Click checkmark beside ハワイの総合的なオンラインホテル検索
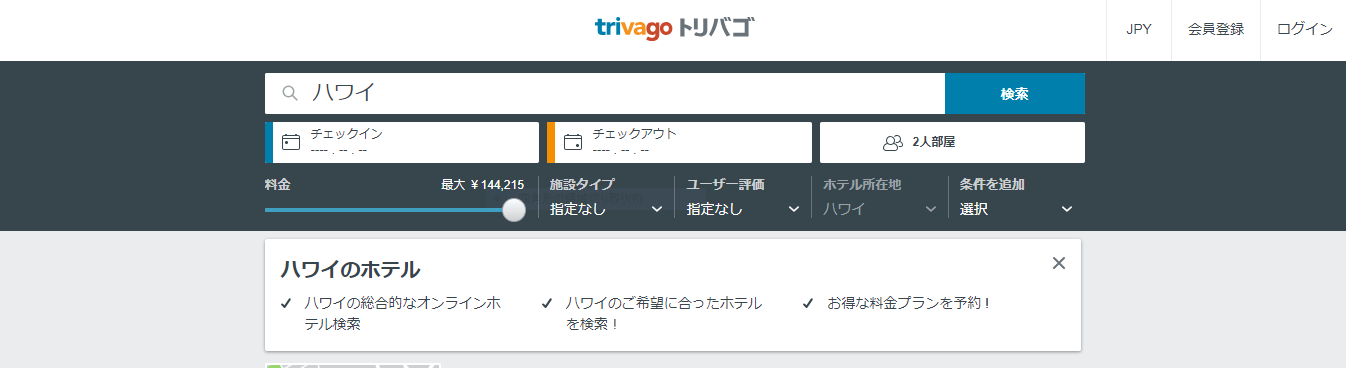This screenshot has width=1346, height=368. pos(286,303)
